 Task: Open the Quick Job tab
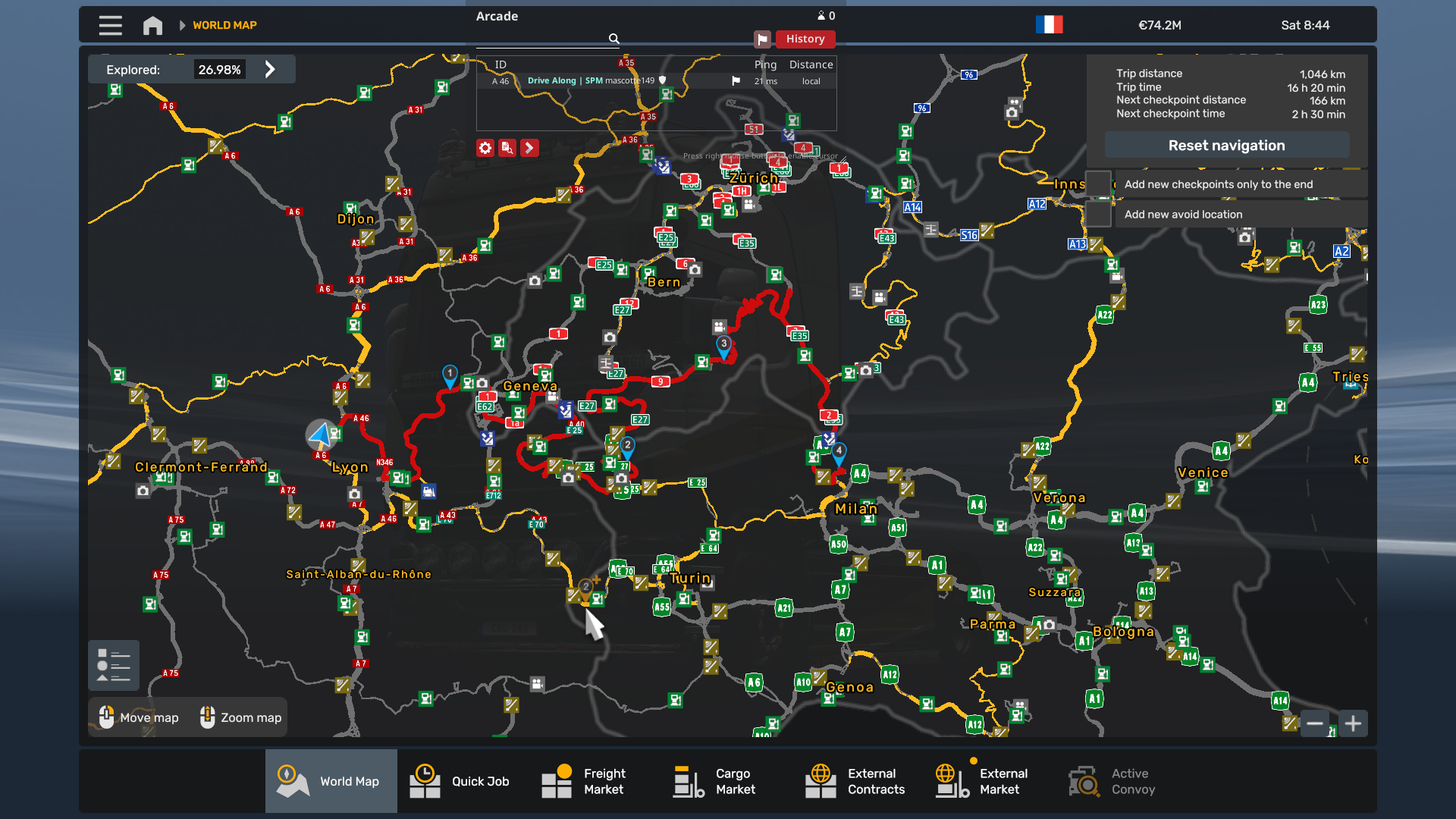pos(463,781)
